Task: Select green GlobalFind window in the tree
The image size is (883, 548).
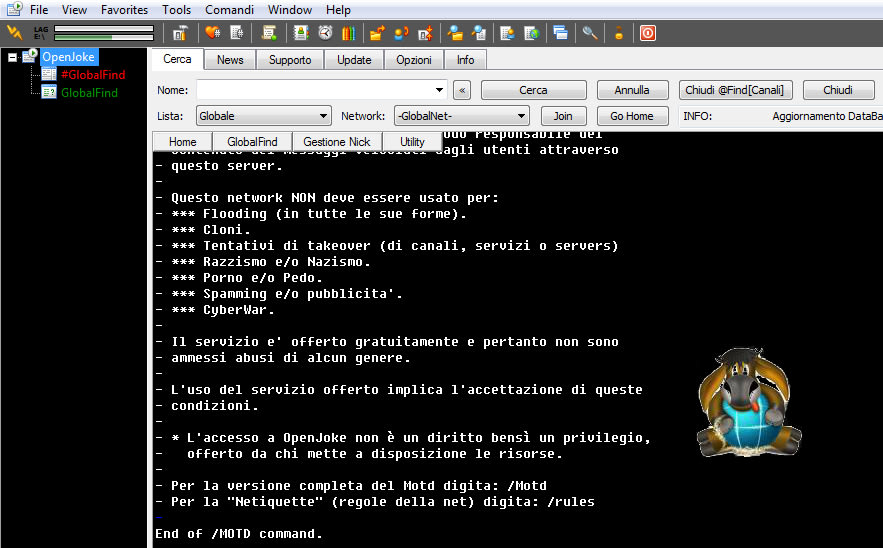Action: point(89,92)
